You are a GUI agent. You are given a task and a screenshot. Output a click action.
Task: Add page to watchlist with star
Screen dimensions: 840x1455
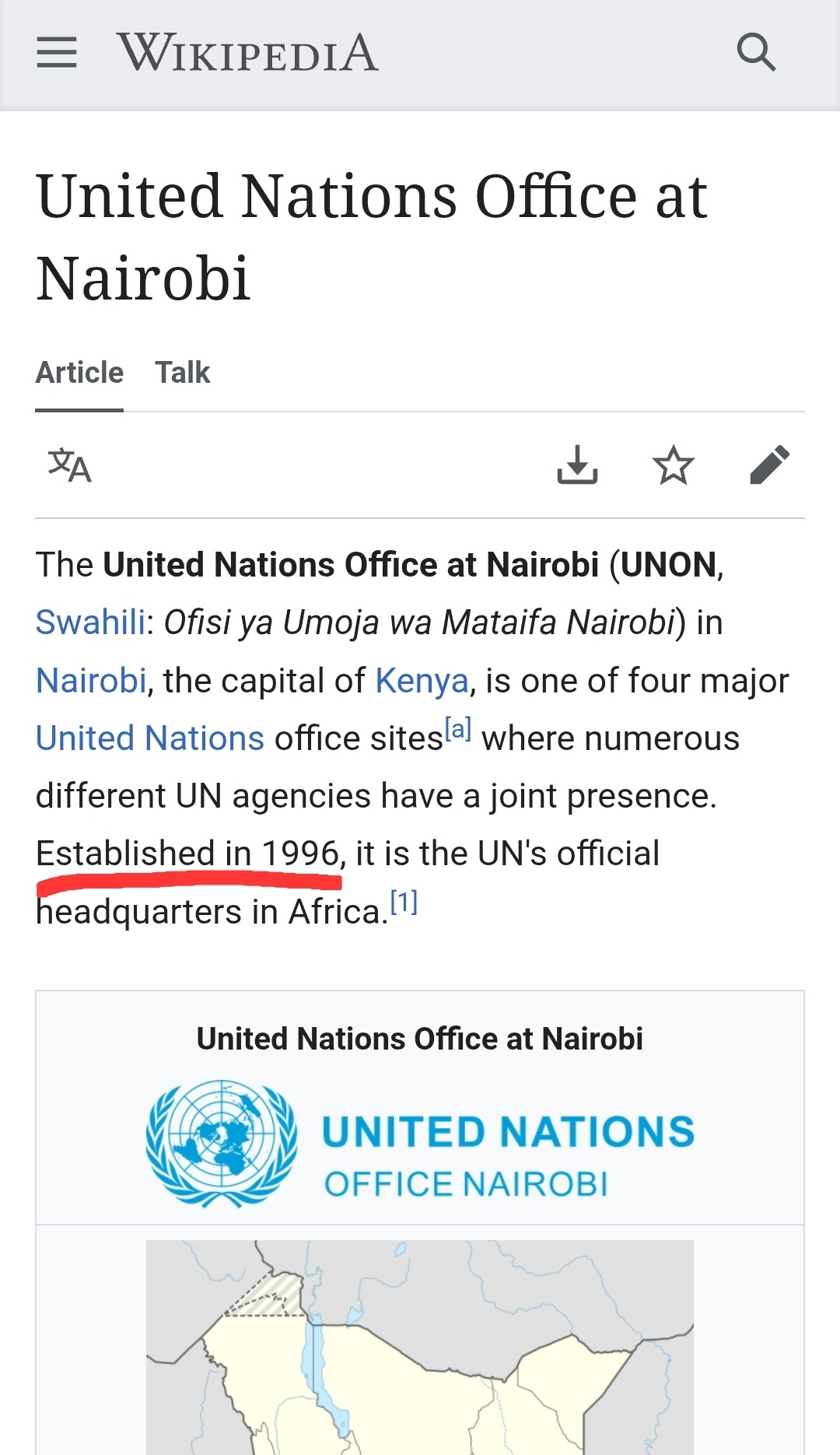point(673,465)
